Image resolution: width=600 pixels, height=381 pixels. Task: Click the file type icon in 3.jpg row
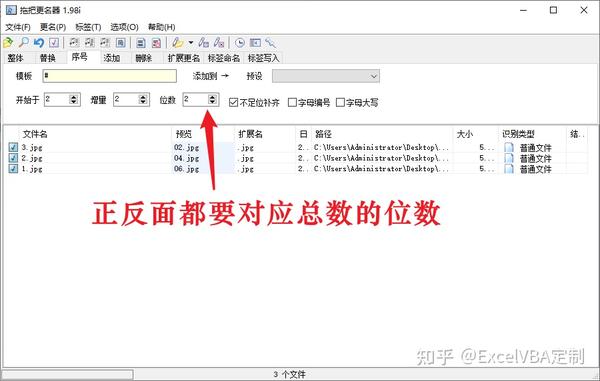click(509, 148)
